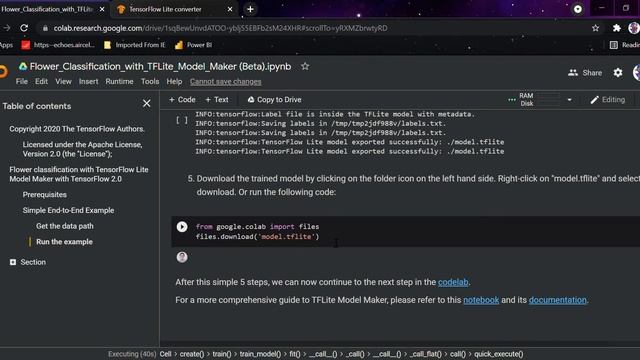This screenshot has width=640, height=360.
Task: Open the RAM Disk resources dropdown arrow
Action: (569, 100)
